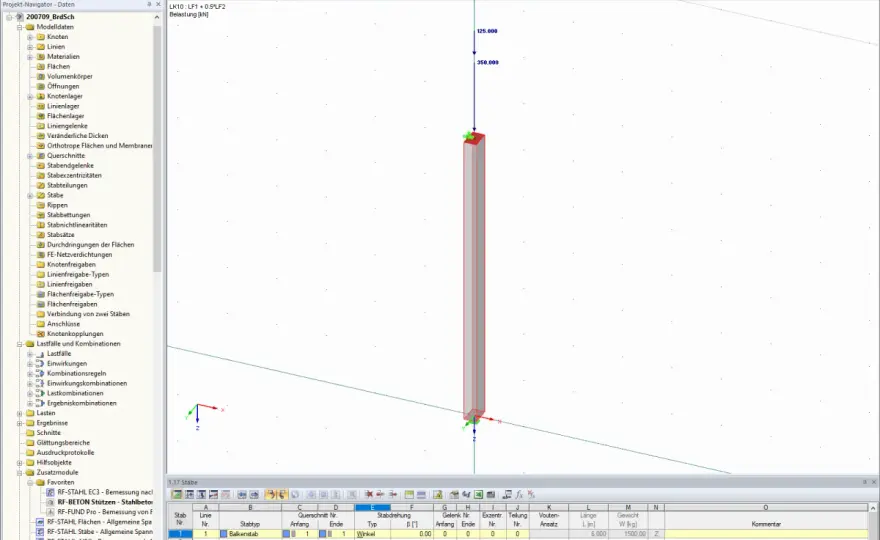Select Einwirkungskombinationen tree item
Viewport: 880px width, 540px height.
87,383
